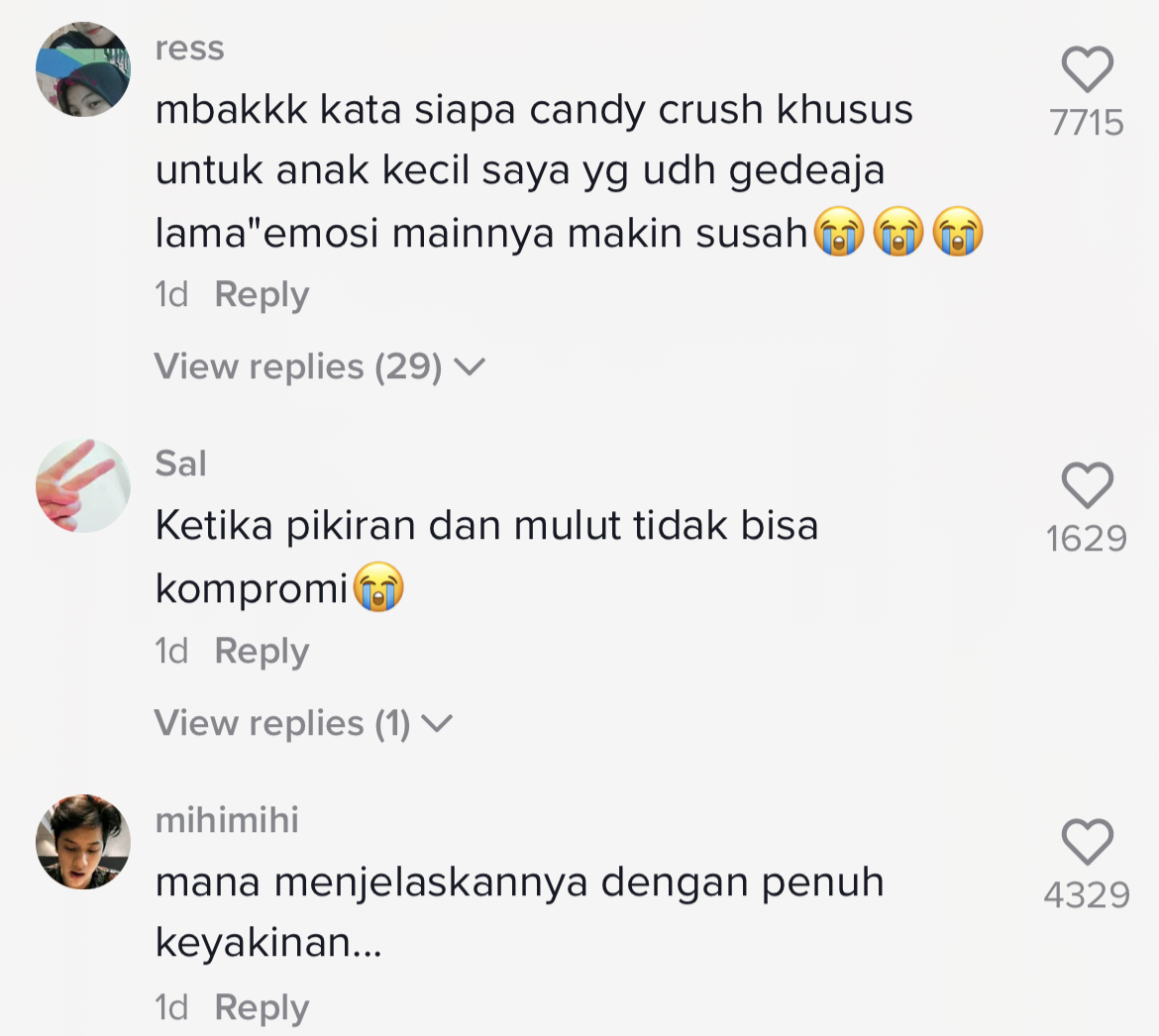Click chevron next to 29 replies

click(x=470, y=366)
